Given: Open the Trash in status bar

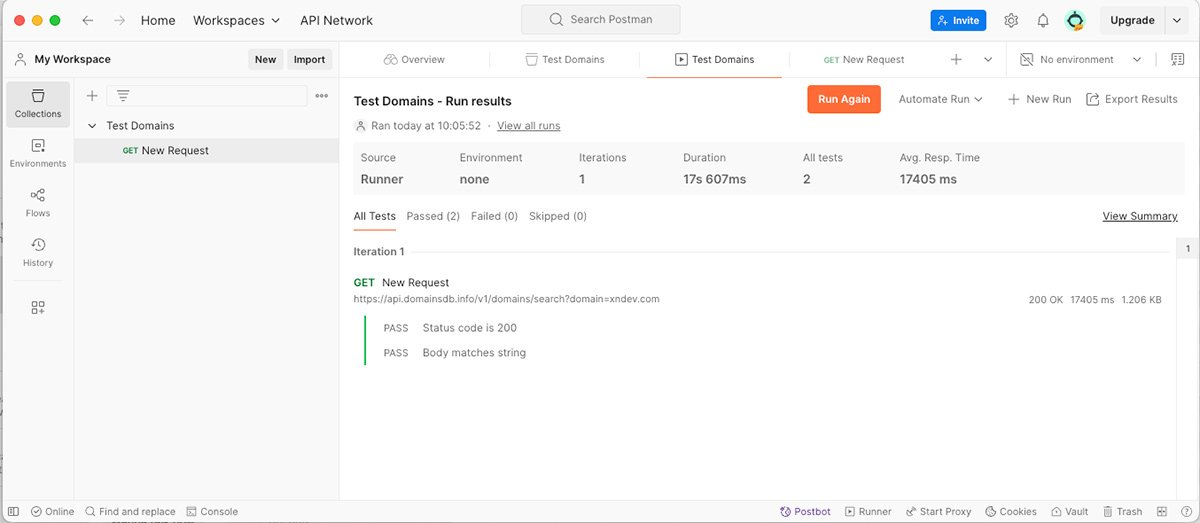Looking at the screenshot, I should pyautogui.click(x=1121, y=511).
